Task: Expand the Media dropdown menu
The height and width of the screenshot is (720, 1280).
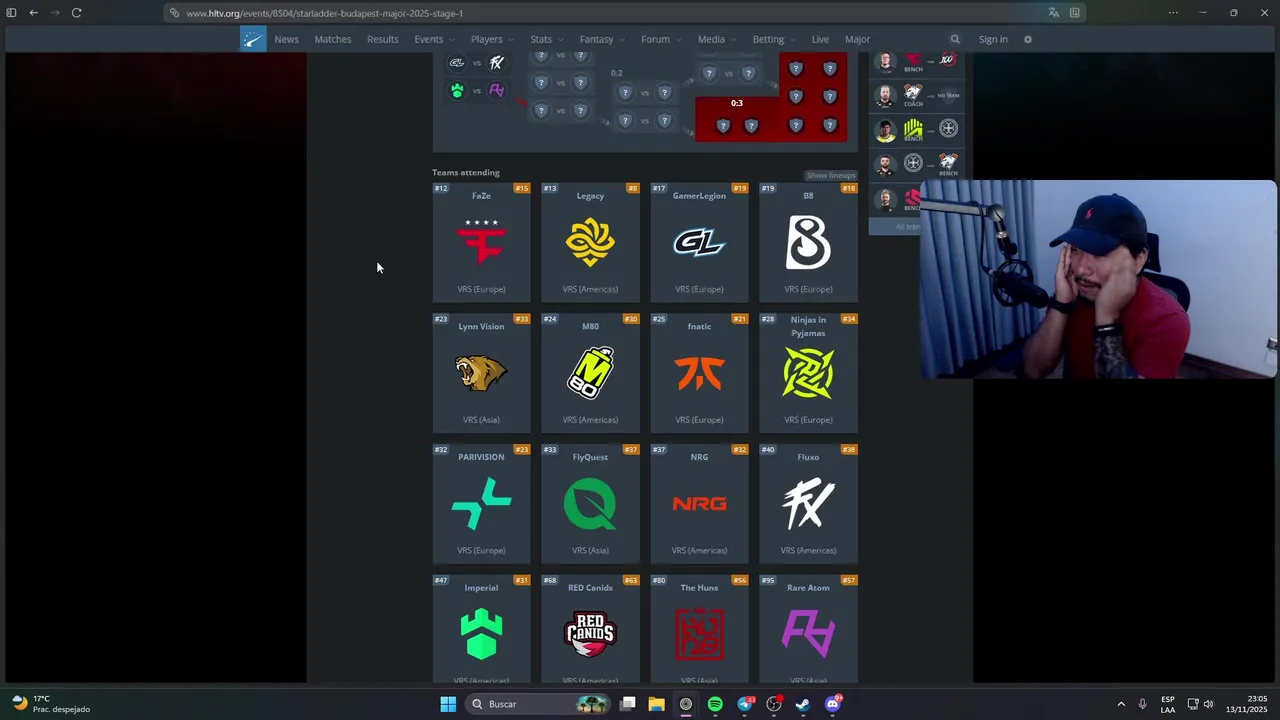Action: pos(717,39)
